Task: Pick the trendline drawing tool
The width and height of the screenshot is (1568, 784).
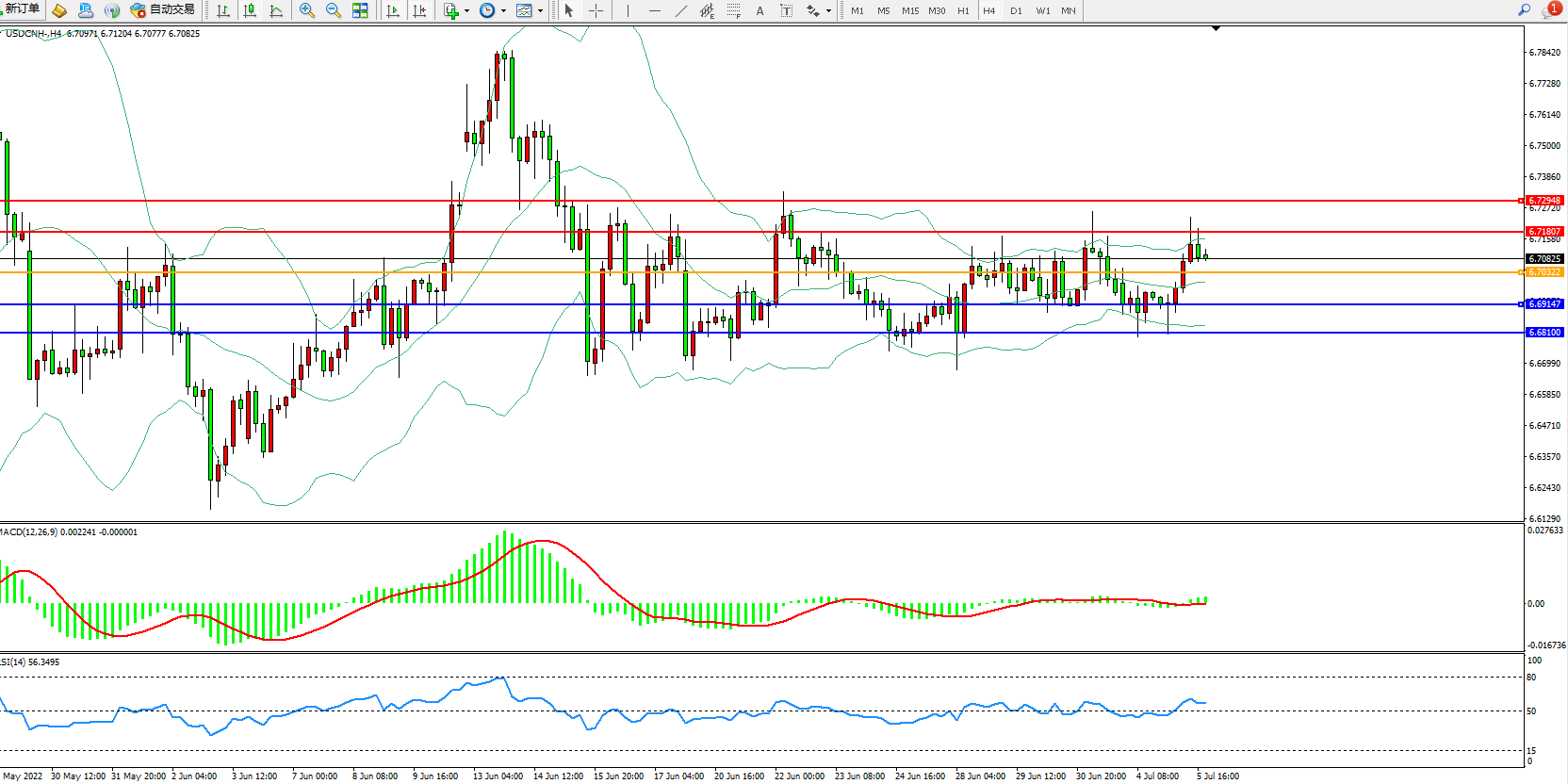Action: point(681,10)
